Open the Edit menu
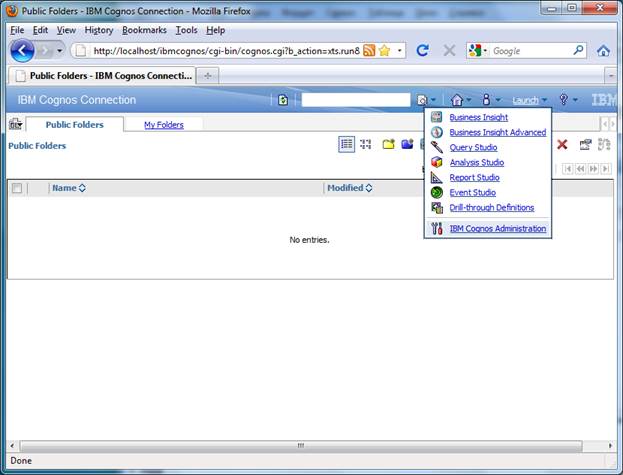 pyautogui.click(x=40, y=30)
